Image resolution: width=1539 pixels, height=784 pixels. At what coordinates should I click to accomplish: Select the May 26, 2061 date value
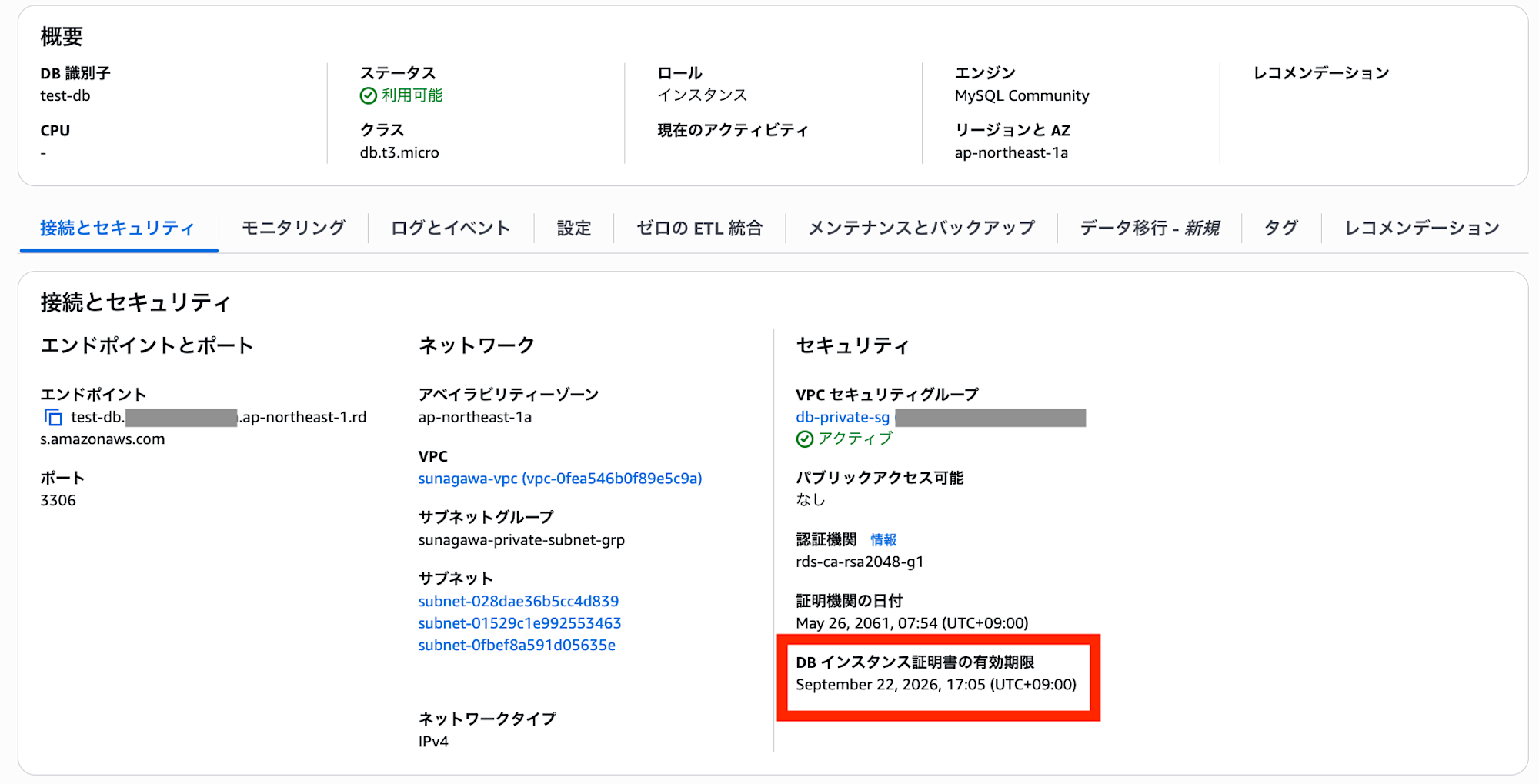pyautogui.click(x=912, y=623)
